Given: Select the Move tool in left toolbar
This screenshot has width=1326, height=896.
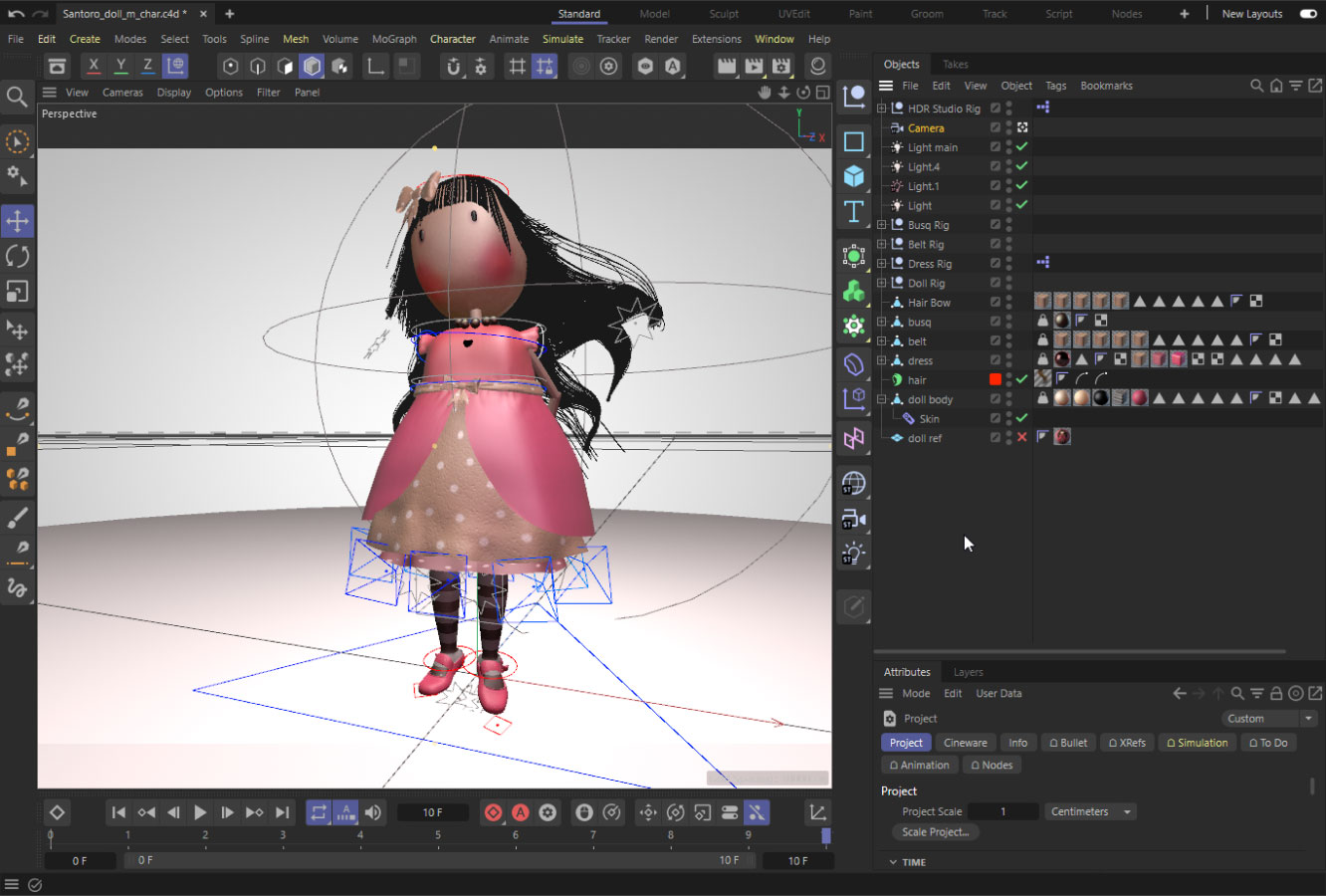Looking at the screenshot, I should (x=18, y=220).
